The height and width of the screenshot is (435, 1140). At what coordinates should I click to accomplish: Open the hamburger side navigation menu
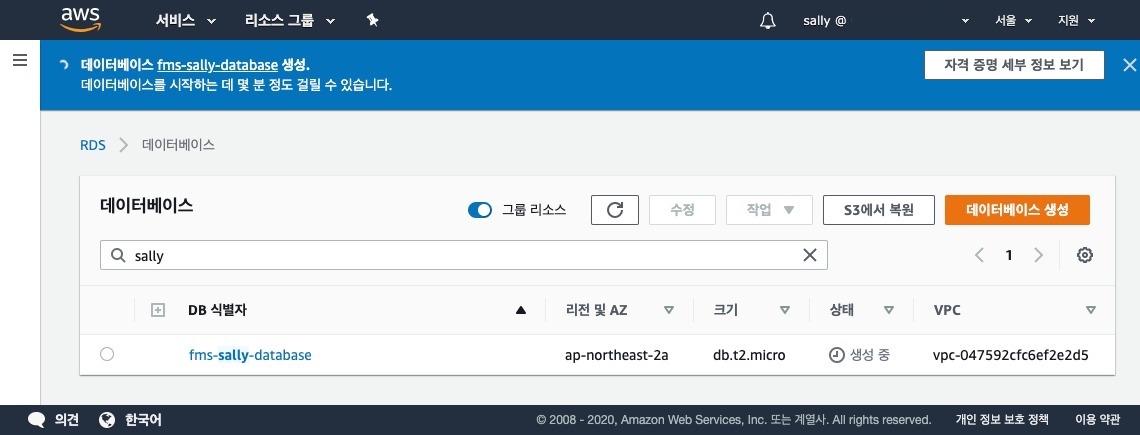pos(19,61)
